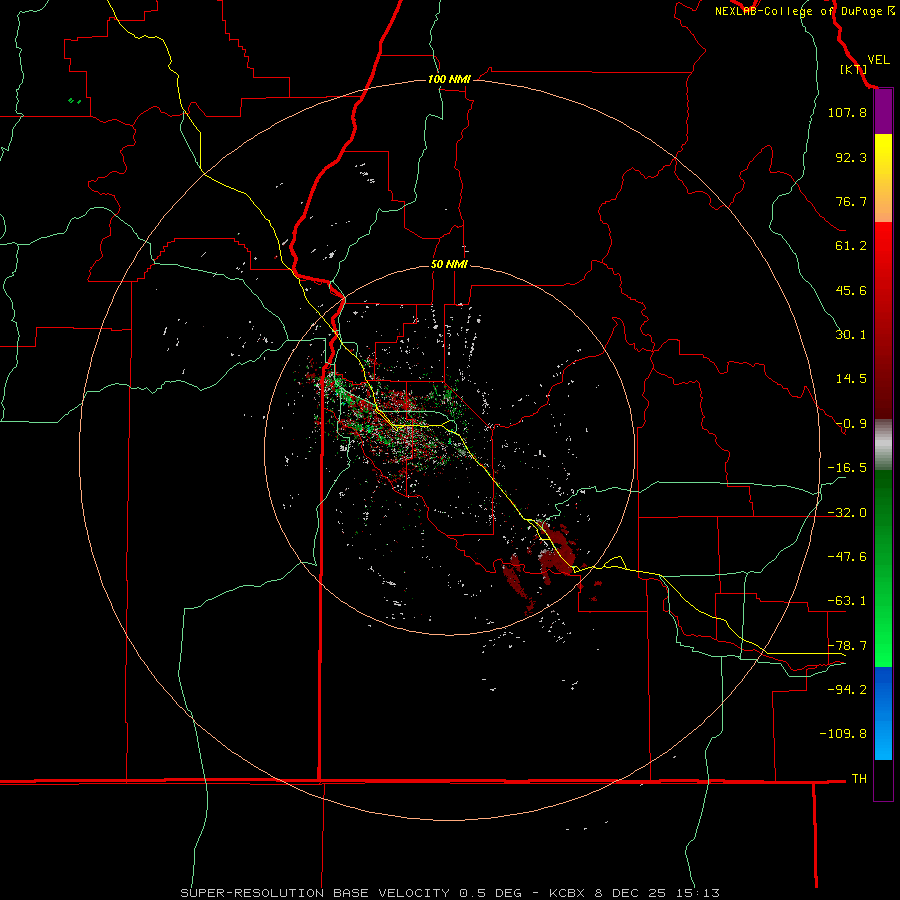Viewport: 900px width, 900px height.
Task: Click the 14.5 legend value
Action: (851, 379)
